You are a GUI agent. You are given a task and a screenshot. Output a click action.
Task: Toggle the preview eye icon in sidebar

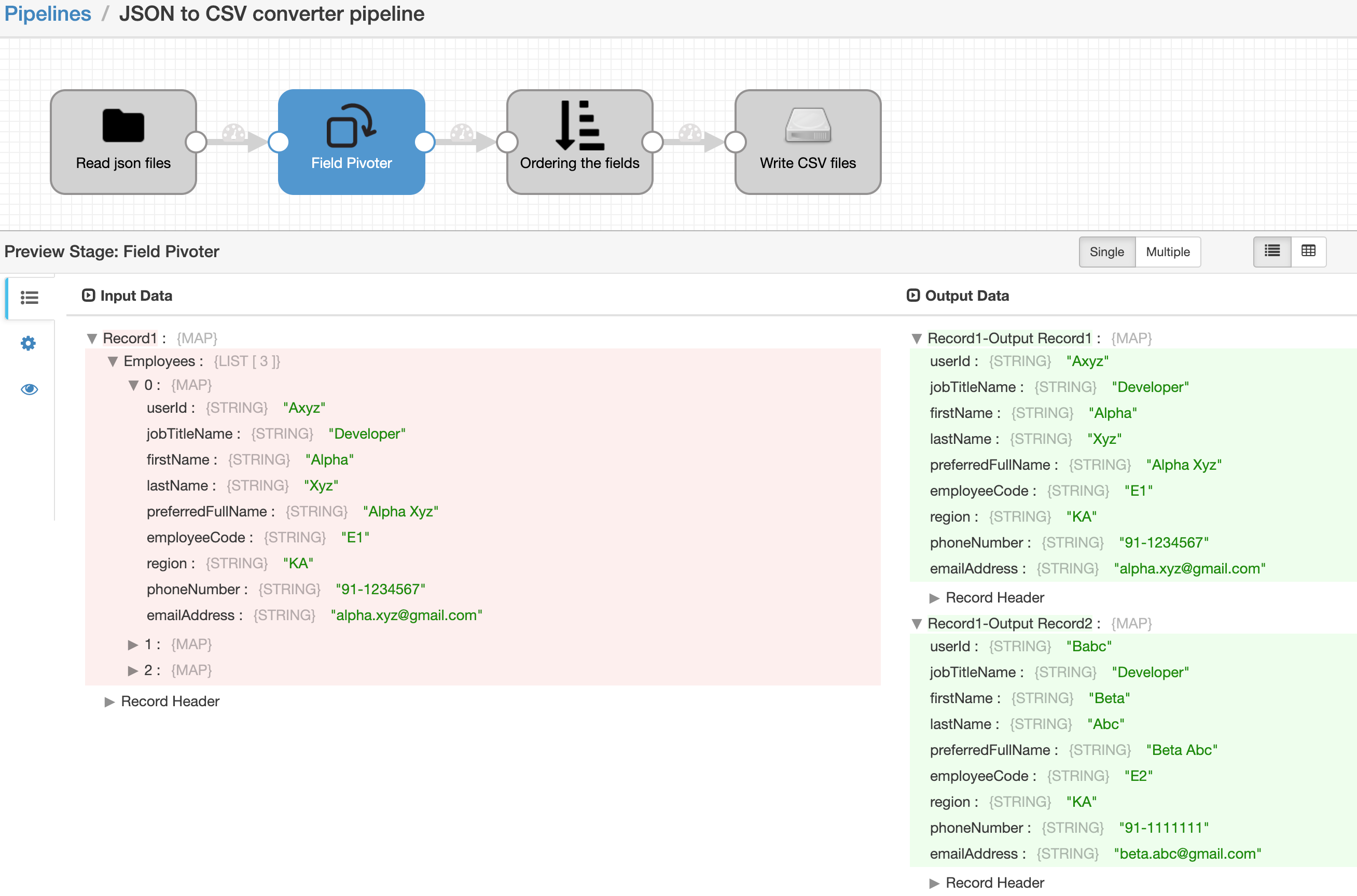point(29,389)
